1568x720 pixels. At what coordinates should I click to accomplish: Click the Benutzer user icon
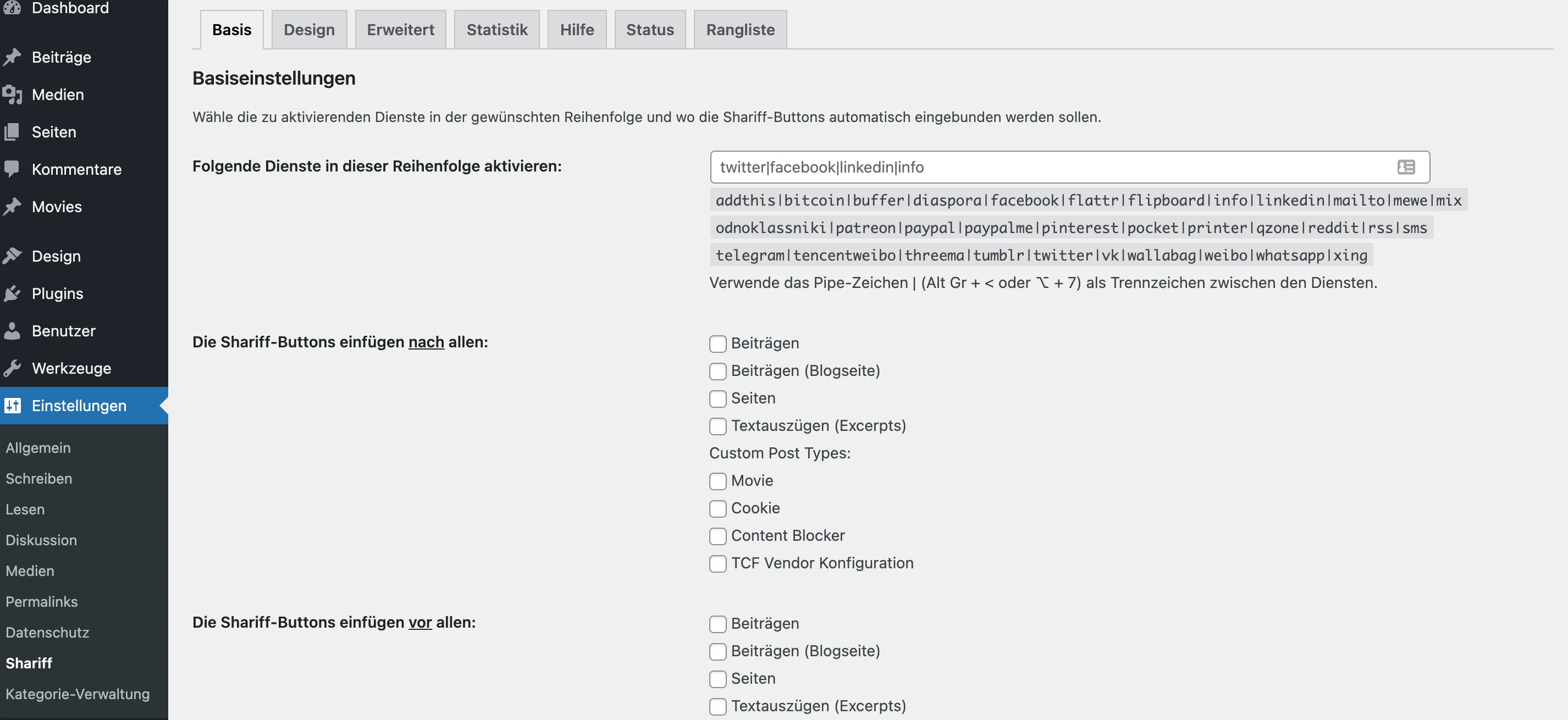12,331
